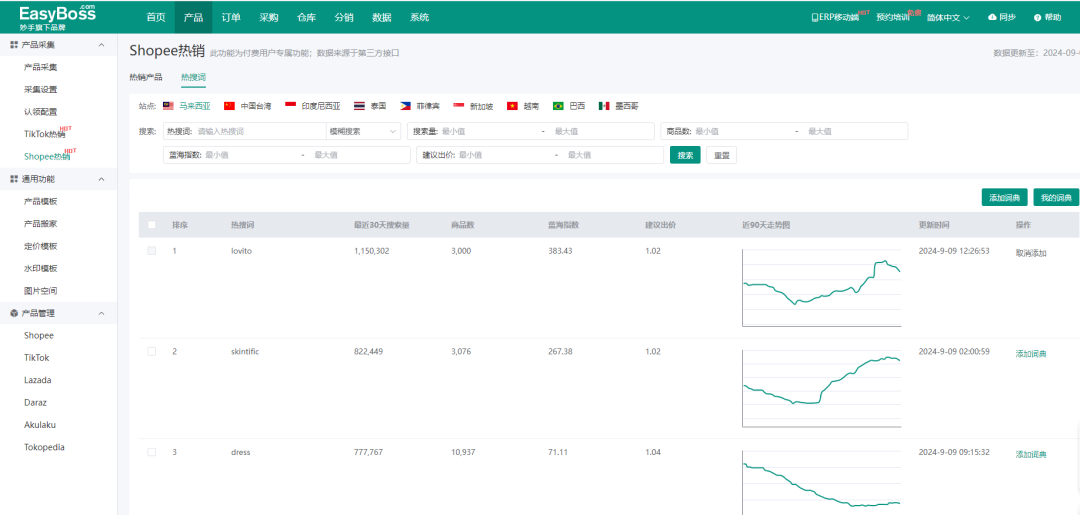Screen dimensions: 1080x515
Task: Open the 系统 top menu
Action: [419, 17]
